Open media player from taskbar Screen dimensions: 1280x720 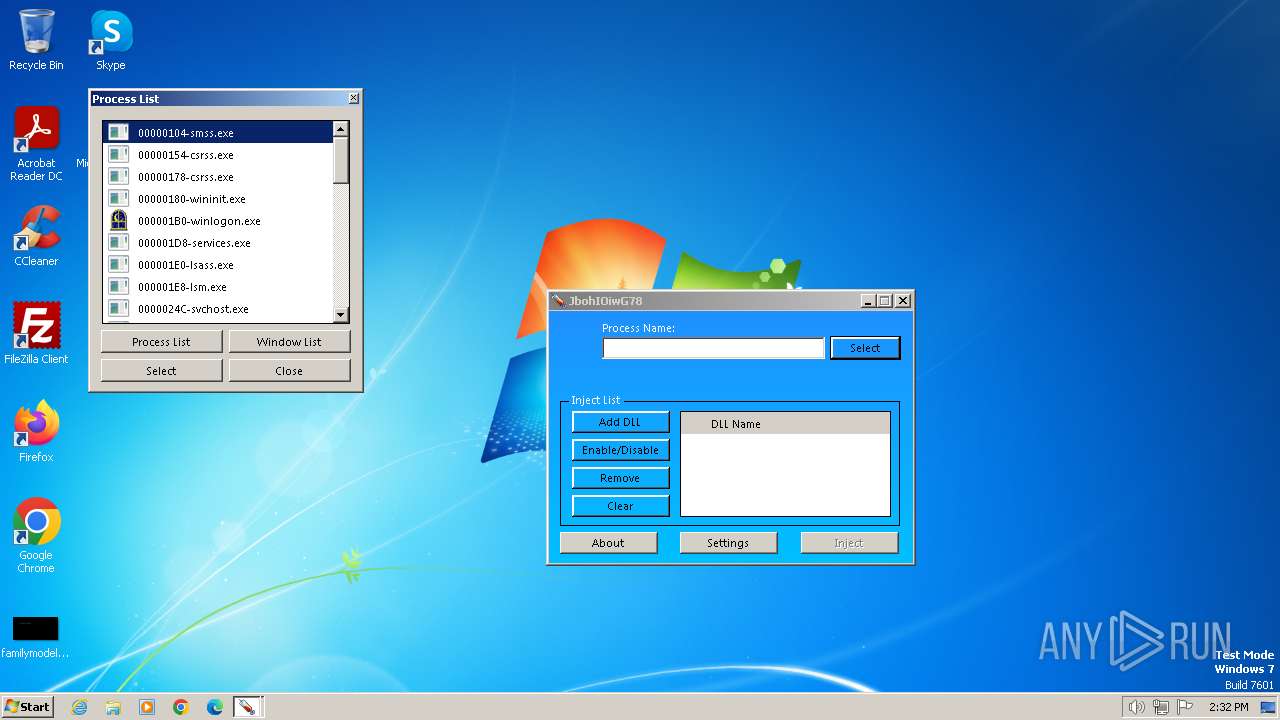[x=147, y=707]
